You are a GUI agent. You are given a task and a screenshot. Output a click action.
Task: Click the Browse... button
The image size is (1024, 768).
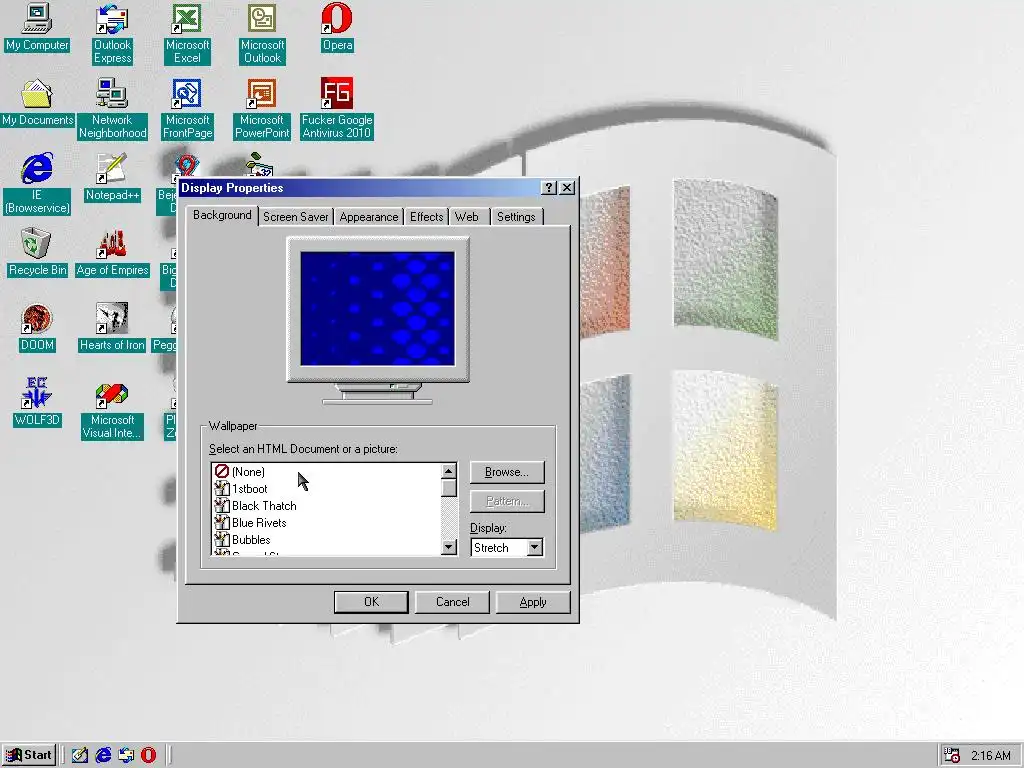(507, 472)
